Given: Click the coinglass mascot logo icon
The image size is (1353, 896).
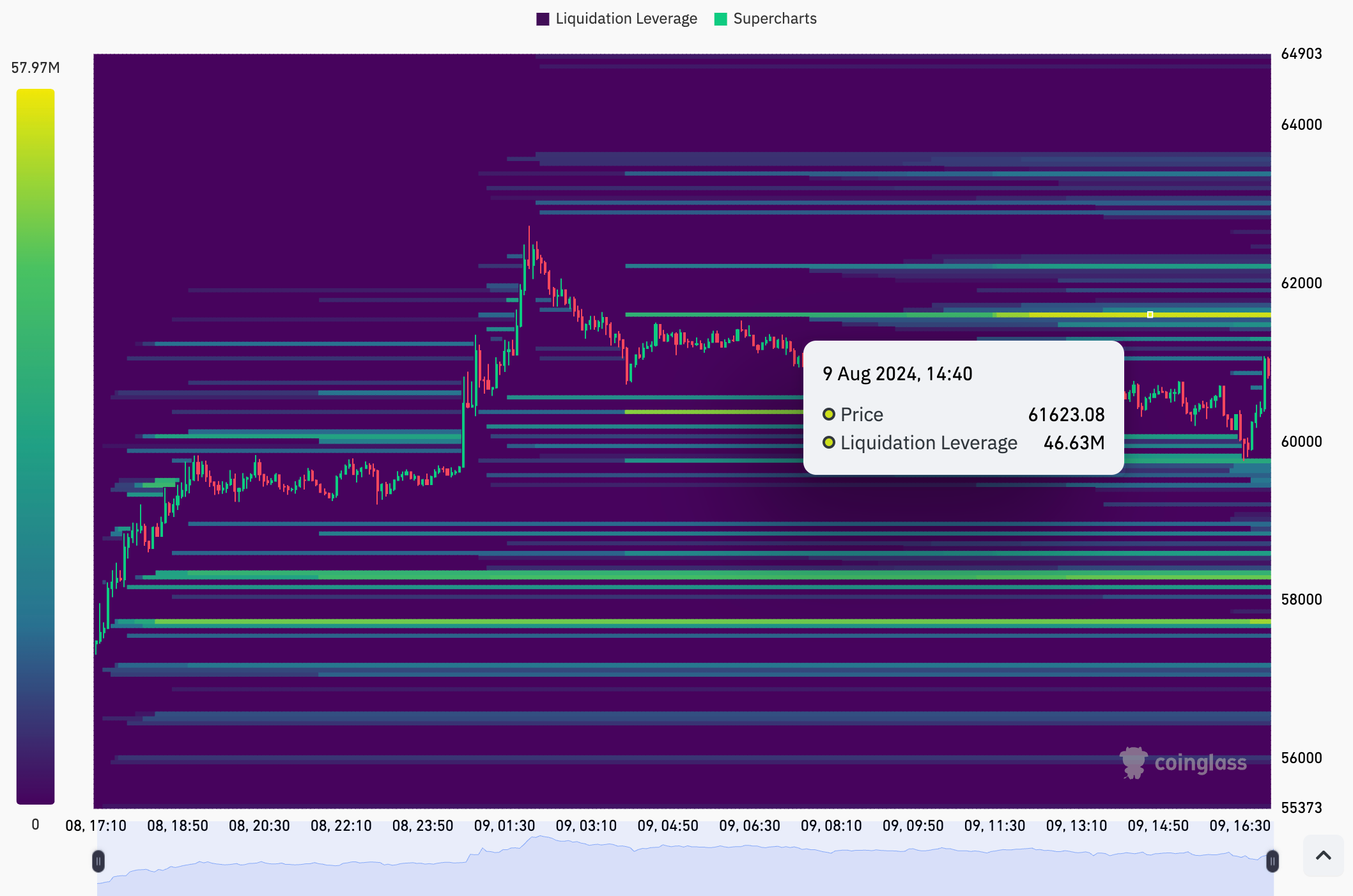Looking at the screenshot, I should pos(1134,762).
